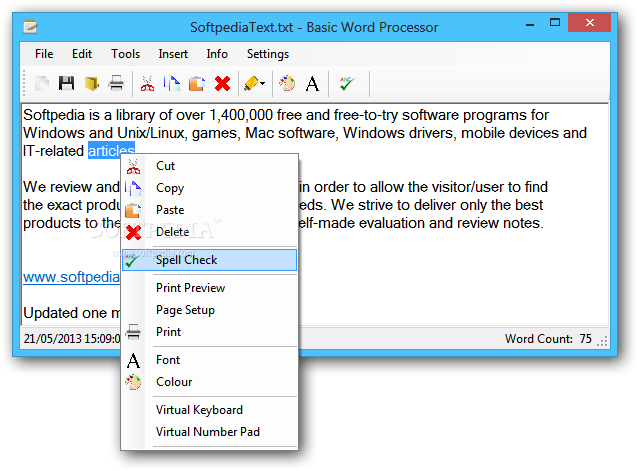
Task: Minimize the Basic Word Processor window
Action: (x=530, y=24)
